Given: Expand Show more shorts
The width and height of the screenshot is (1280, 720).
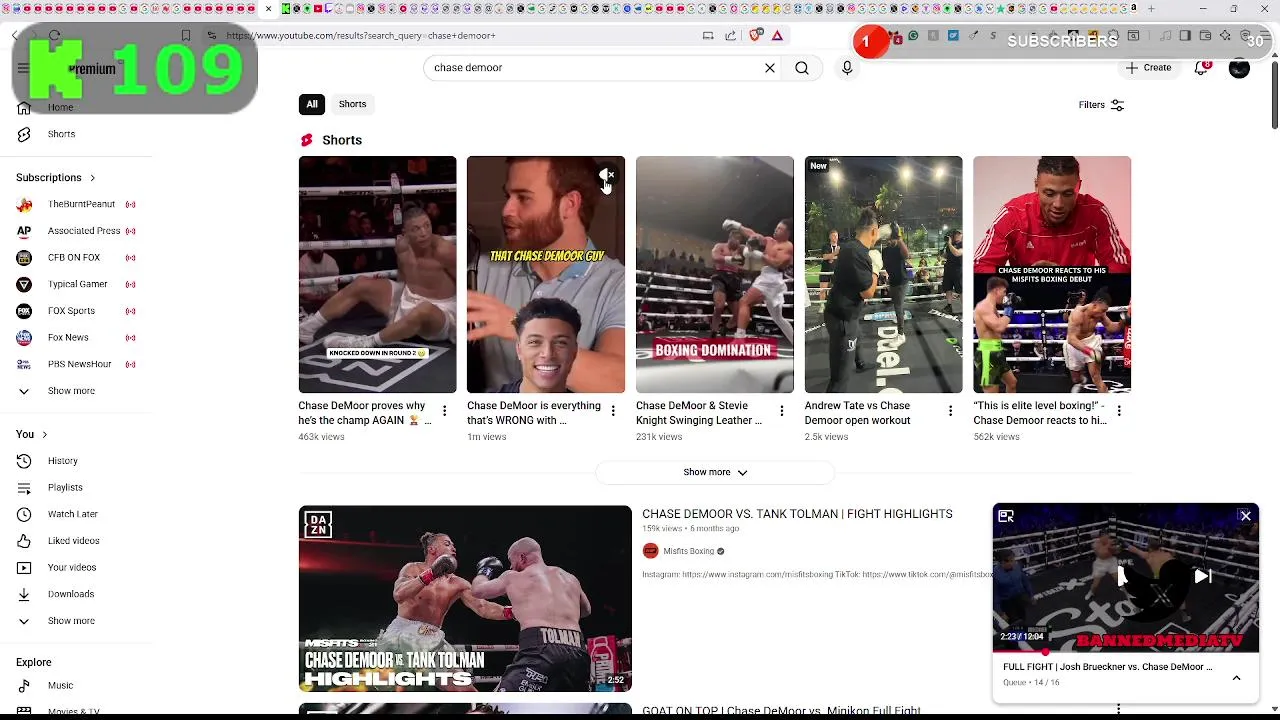Looking at the screenshot, I should click(x=715, y=472).
